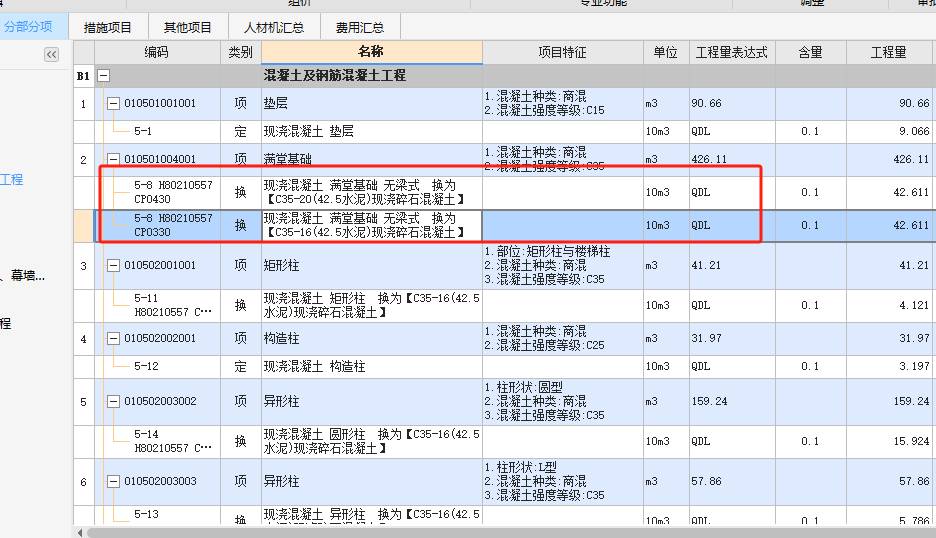Click the 单位 column header

[x=666, y=53]
